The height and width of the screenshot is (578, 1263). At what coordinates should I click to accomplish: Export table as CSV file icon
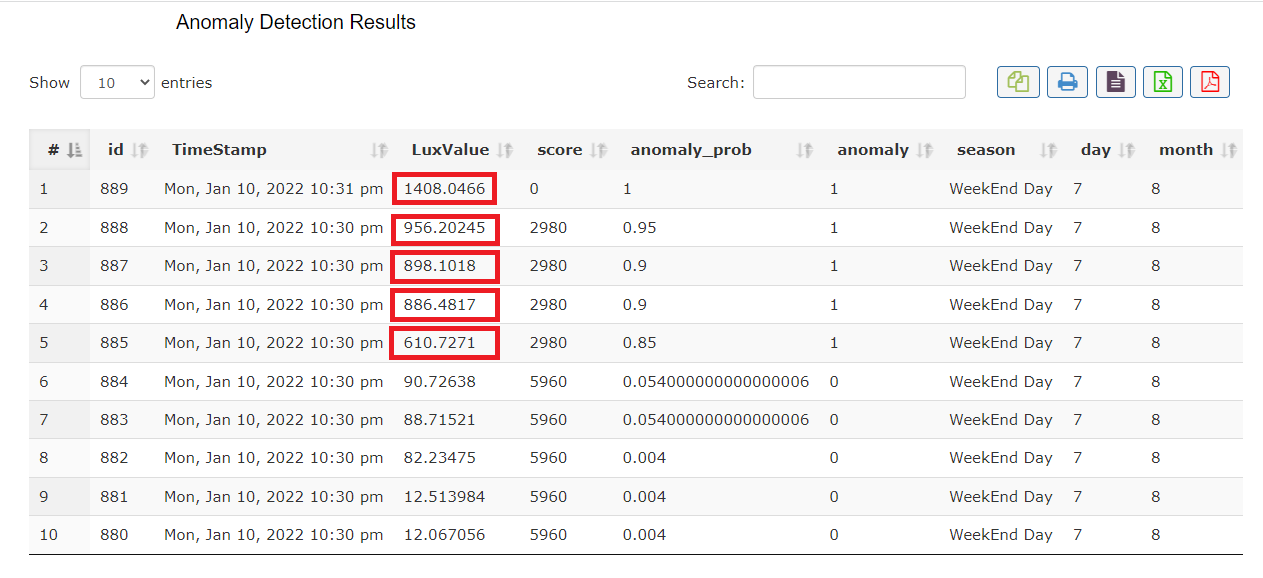(x=1116, y=82)
